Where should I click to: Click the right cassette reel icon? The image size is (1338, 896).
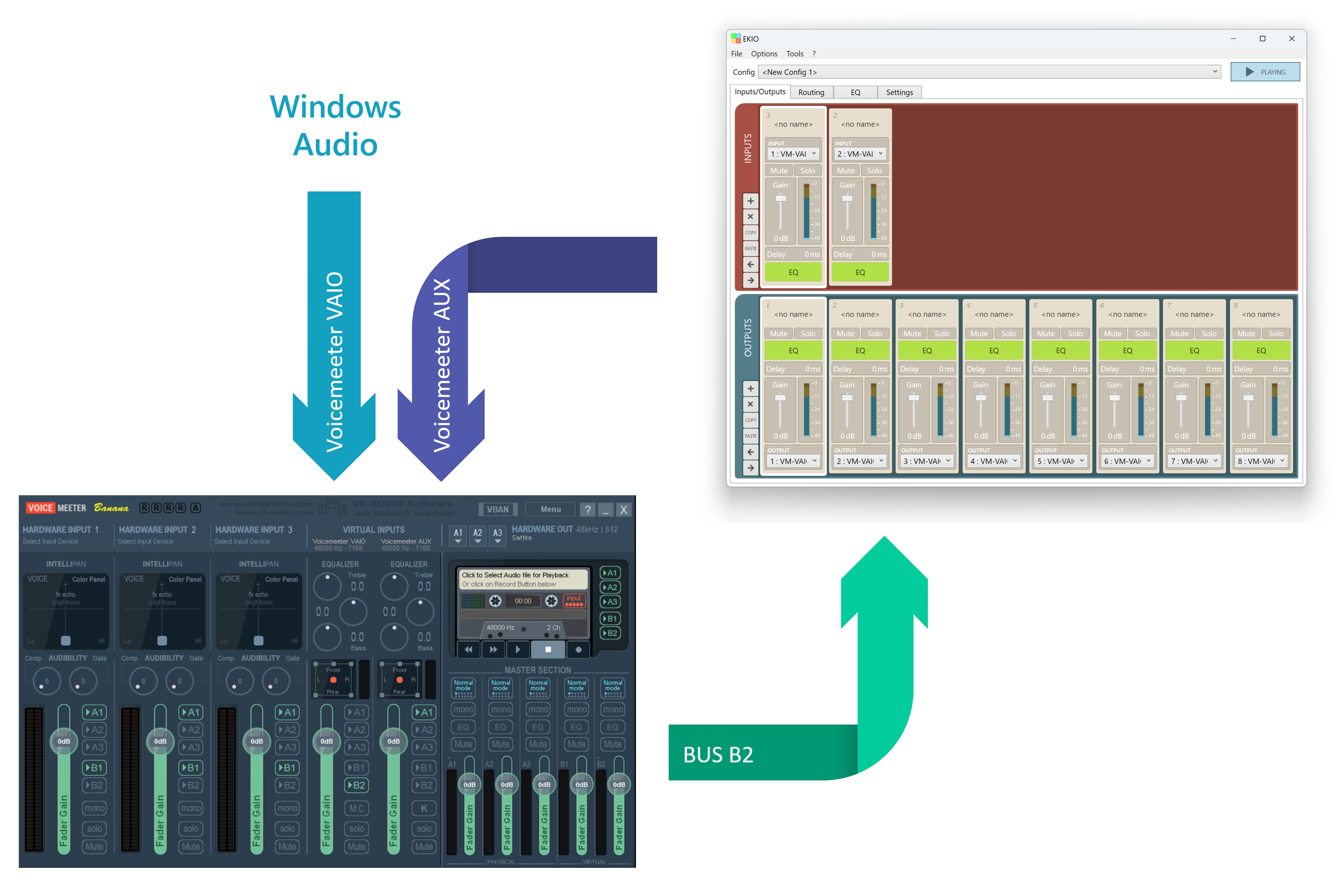[x=551, y=600]
